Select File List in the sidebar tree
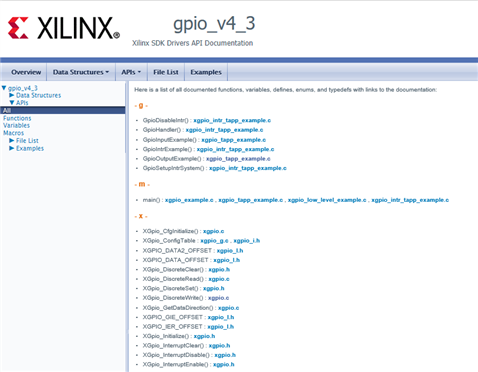 coord(27,141)
